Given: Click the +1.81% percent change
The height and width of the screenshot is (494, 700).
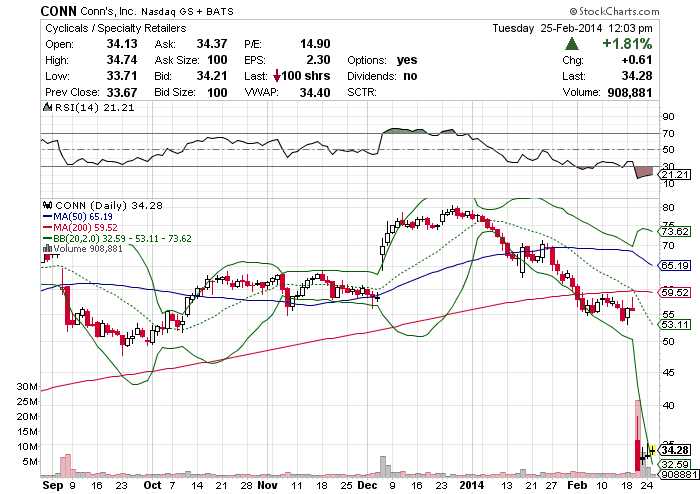Looking at the screenshot, I should point(627,44).
